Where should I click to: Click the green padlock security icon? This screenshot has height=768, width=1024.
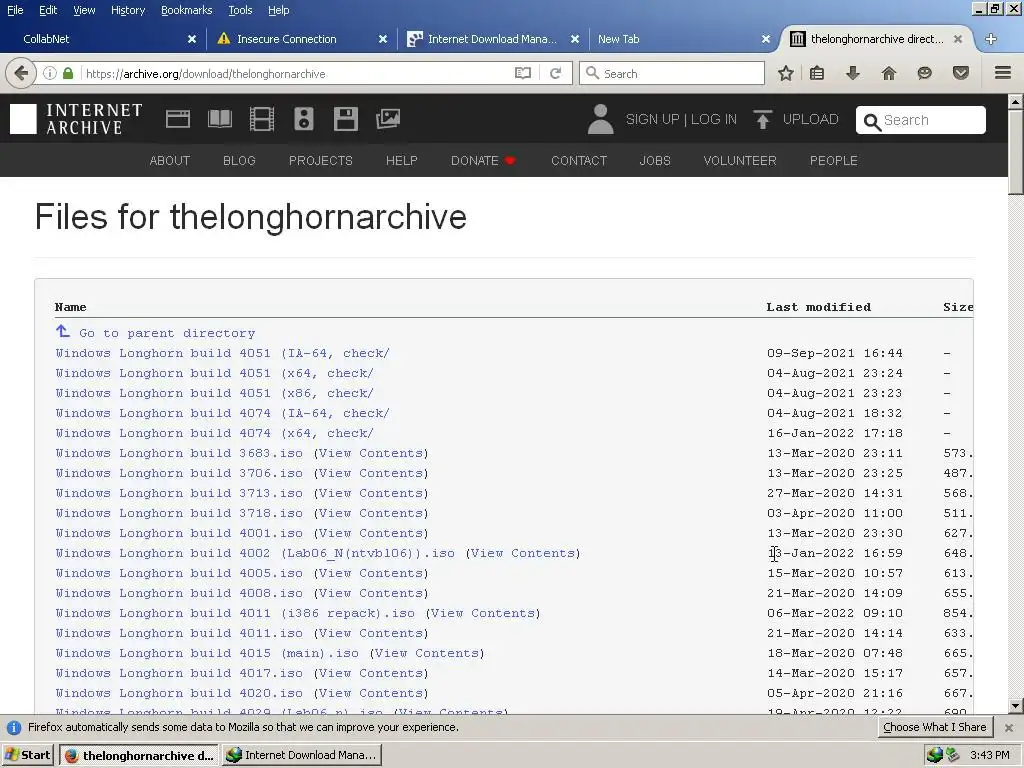[x=68, y=73]
